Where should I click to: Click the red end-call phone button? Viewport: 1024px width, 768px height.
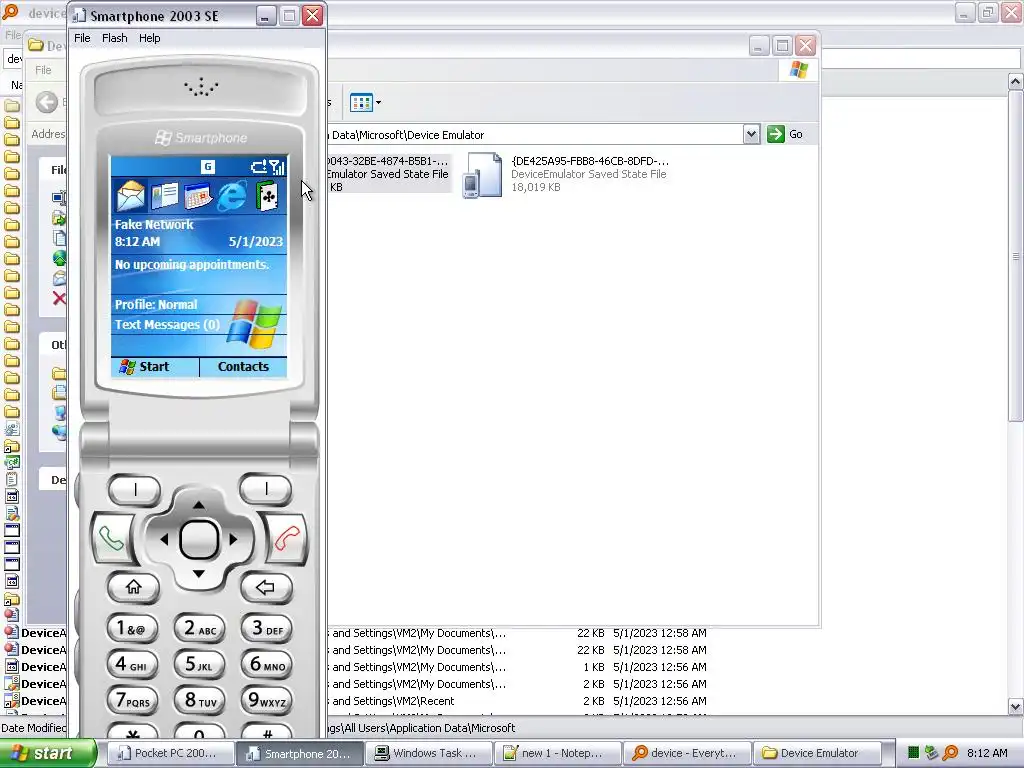pyautogui.click(x=286, y=539)
